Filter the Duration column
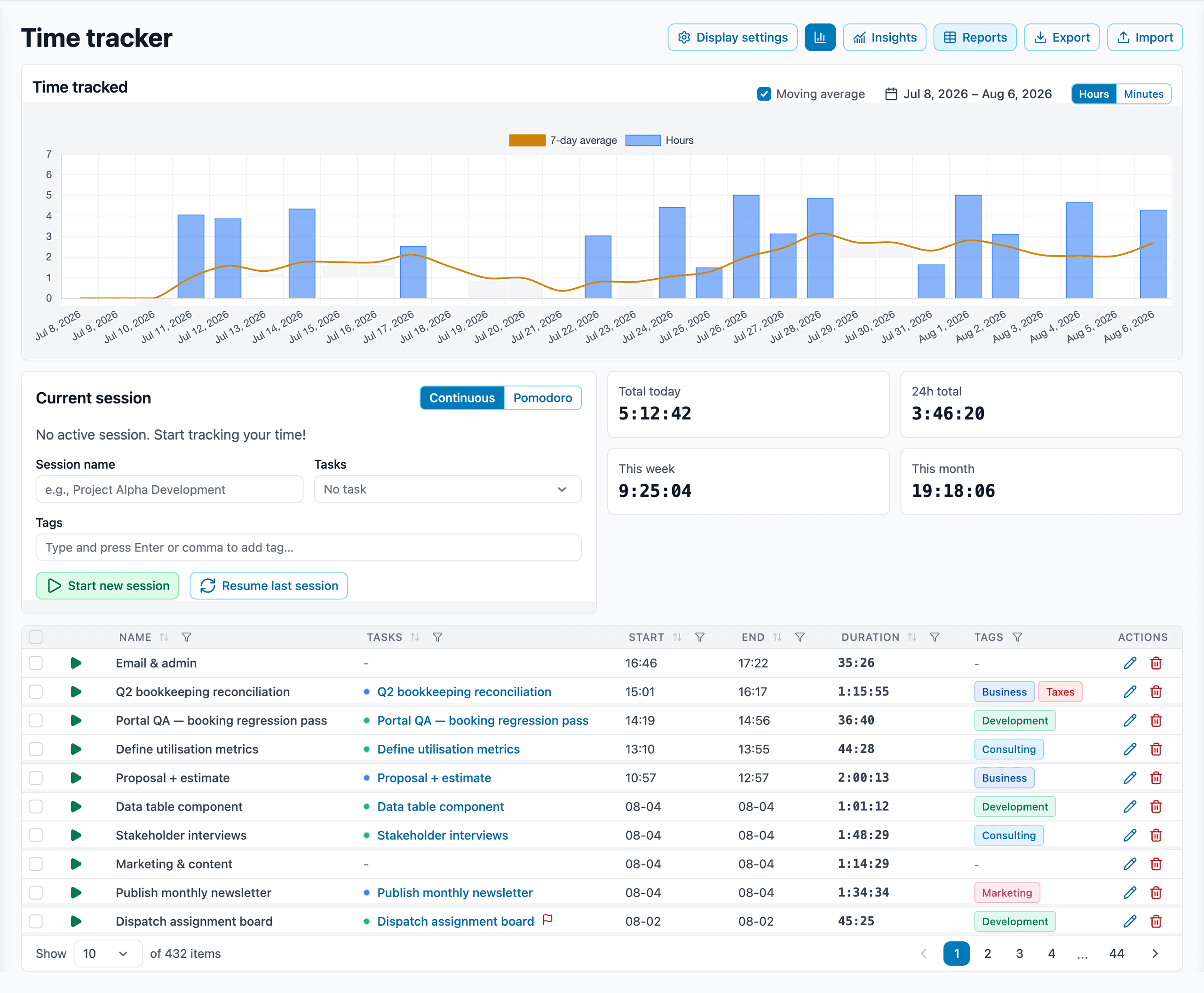The width and height of the screenshot is (1204, 993). coord(935,637)
